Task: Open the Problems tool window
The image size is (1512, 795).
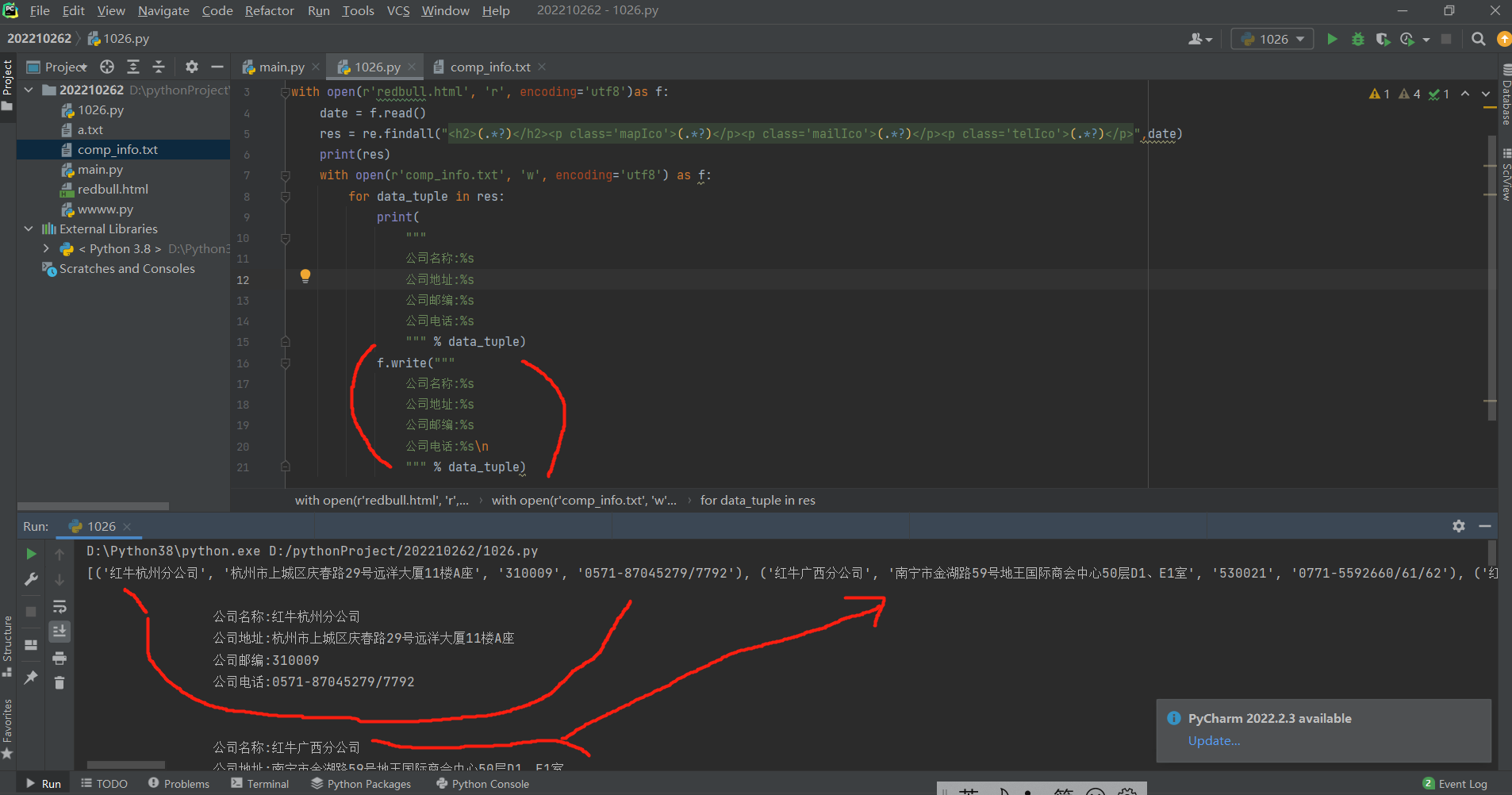Action: pos(178,784)
